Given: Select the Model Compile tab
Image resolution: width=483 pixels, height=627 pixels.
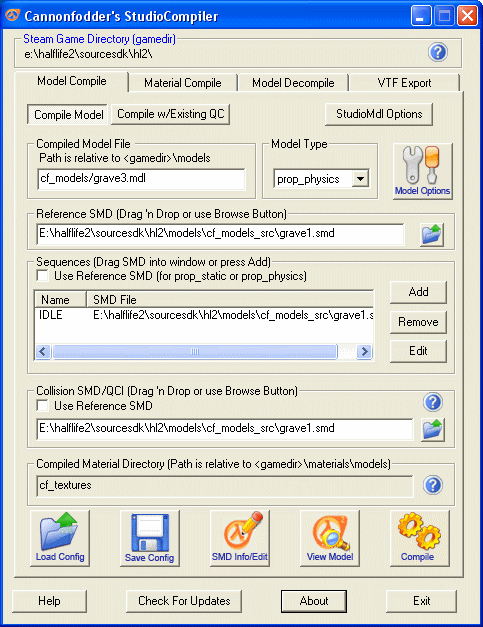Looking at the screenshot, I should click(72, 81).
